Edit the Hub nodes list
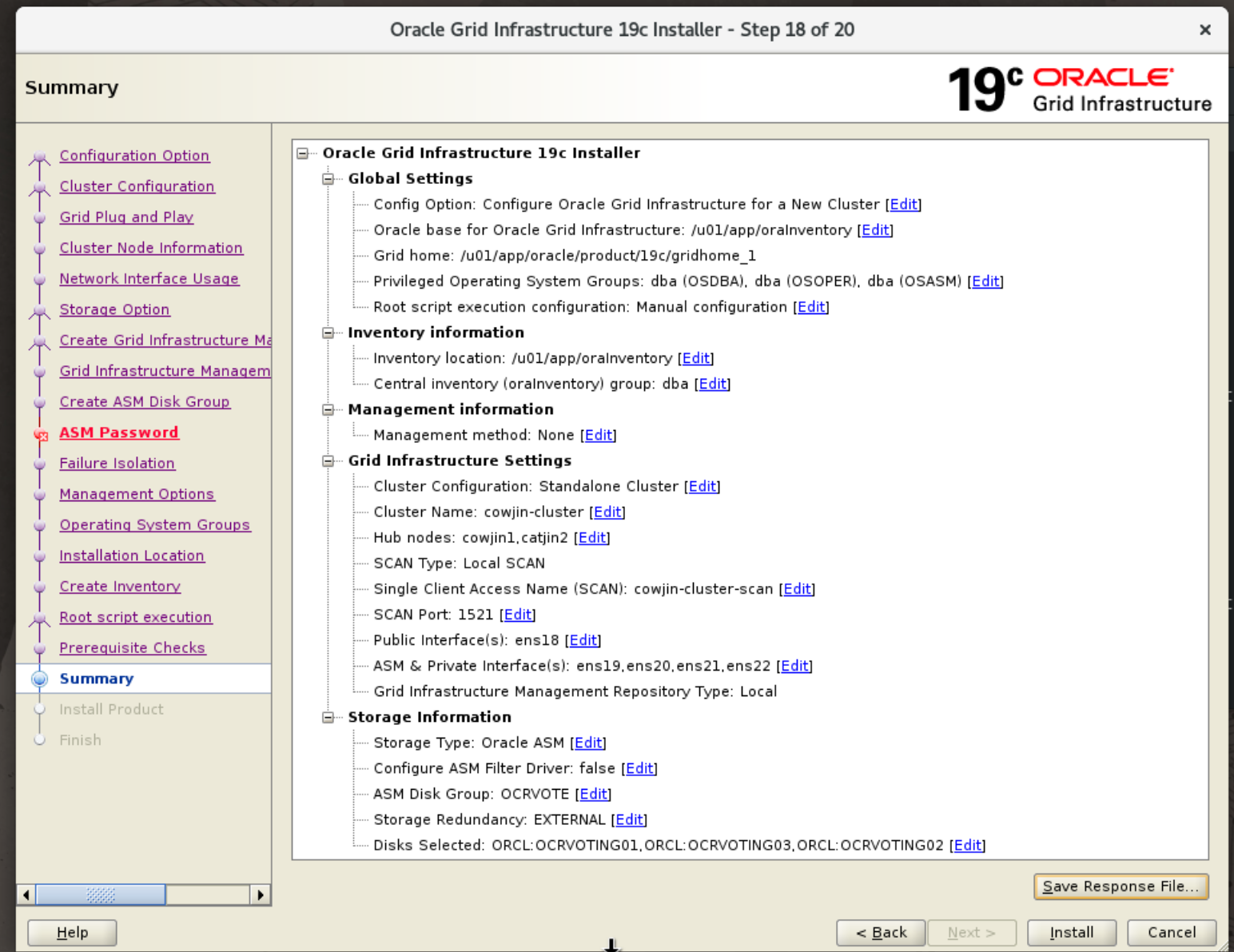Image resolution: width=1234 pixels, height=952 pixels. tap(592, 537)
